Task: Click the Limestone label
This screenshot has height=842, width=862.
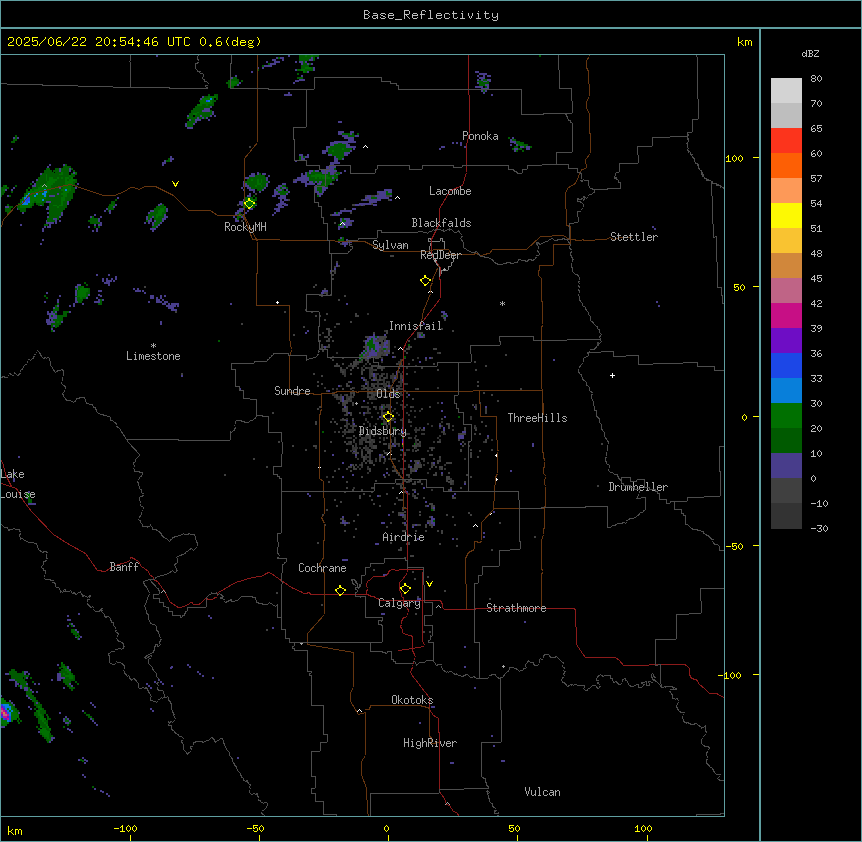Action: coord(153,356)
